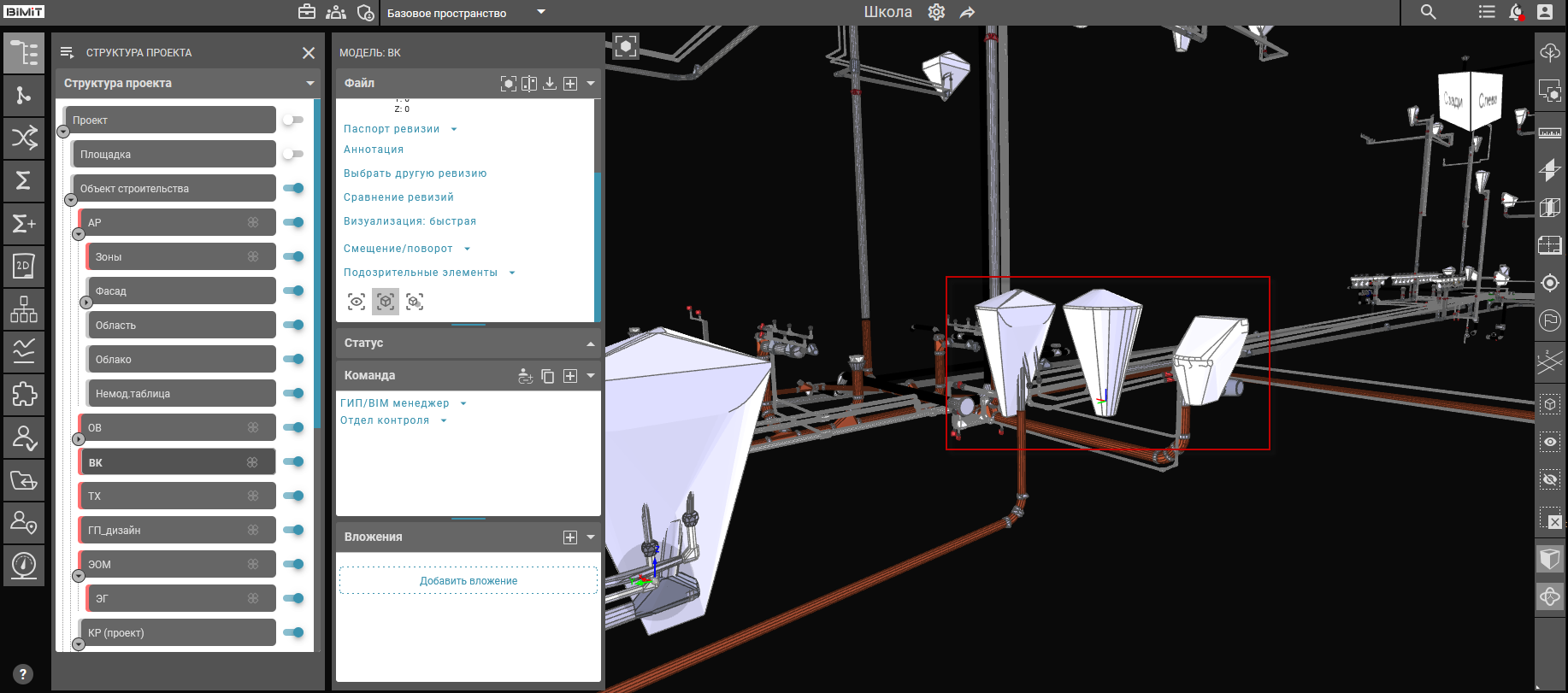This screenshot has height=693, width=1568.
Task: Click the 2D drawing sidebar icon
Action: pos(23,266)
